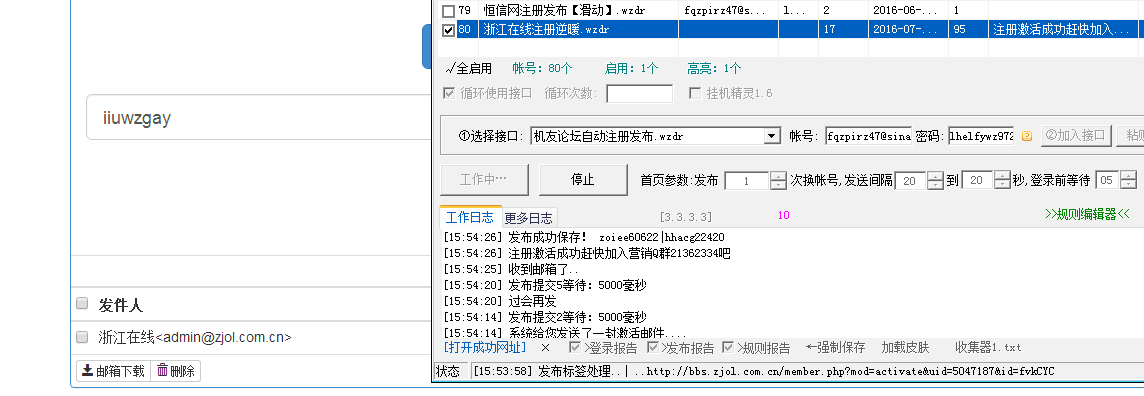The width and height of the screenshot is (1144, 396).
Task: Click the iiuwzgay text field
Action: [259, 117]
